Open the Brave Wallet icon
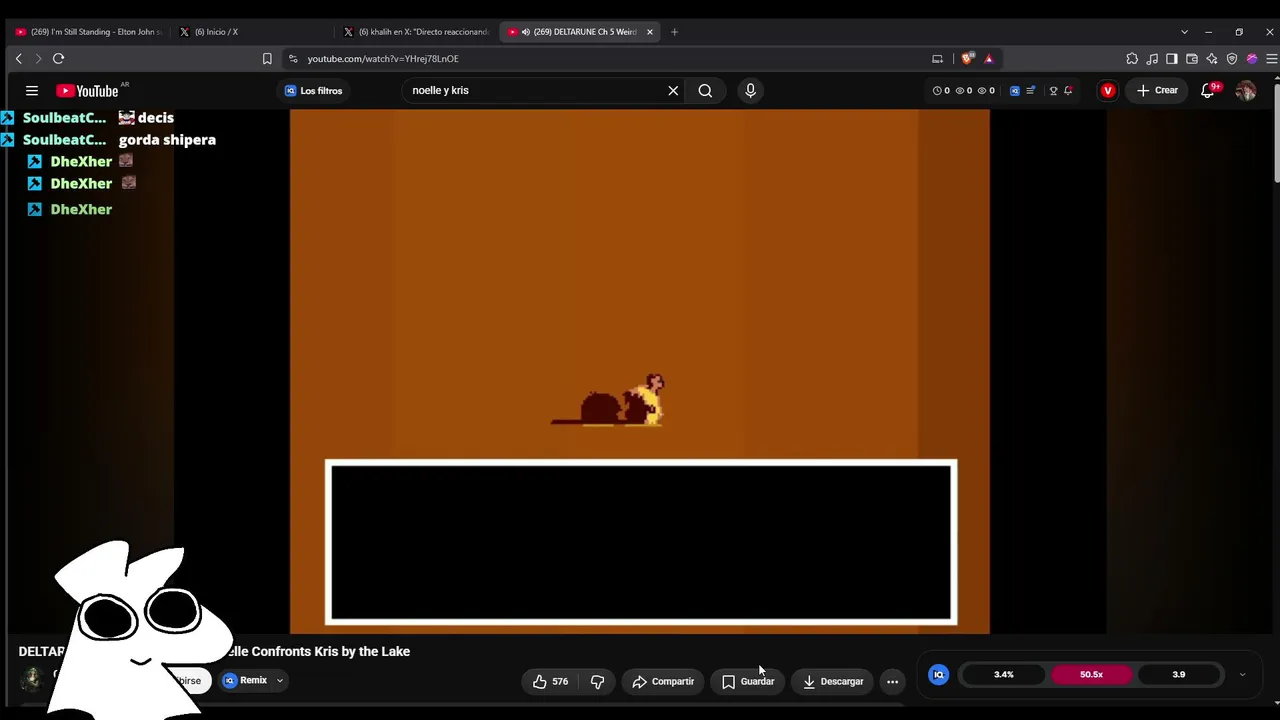 (x=1192, y=59)
